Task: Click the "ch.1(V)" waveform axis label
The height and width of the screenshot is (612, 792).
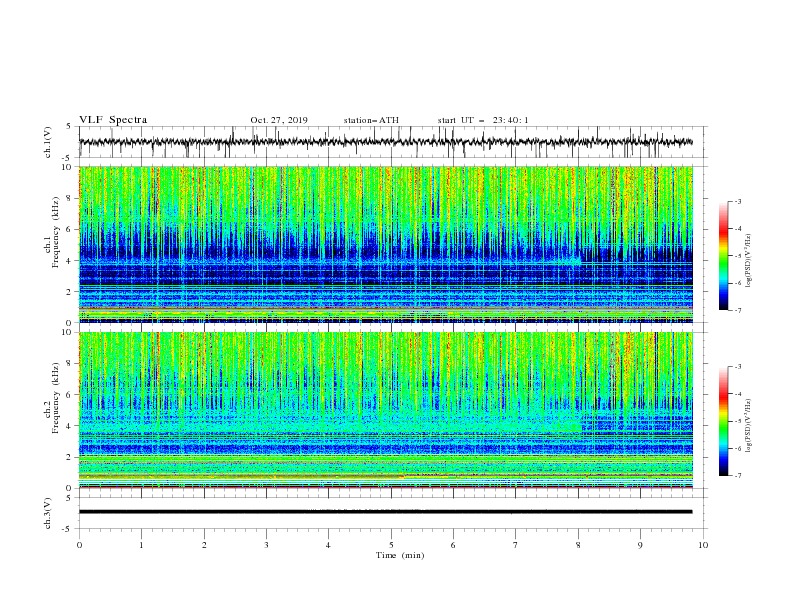Action: pyautogui.click(x=48, y=142)
